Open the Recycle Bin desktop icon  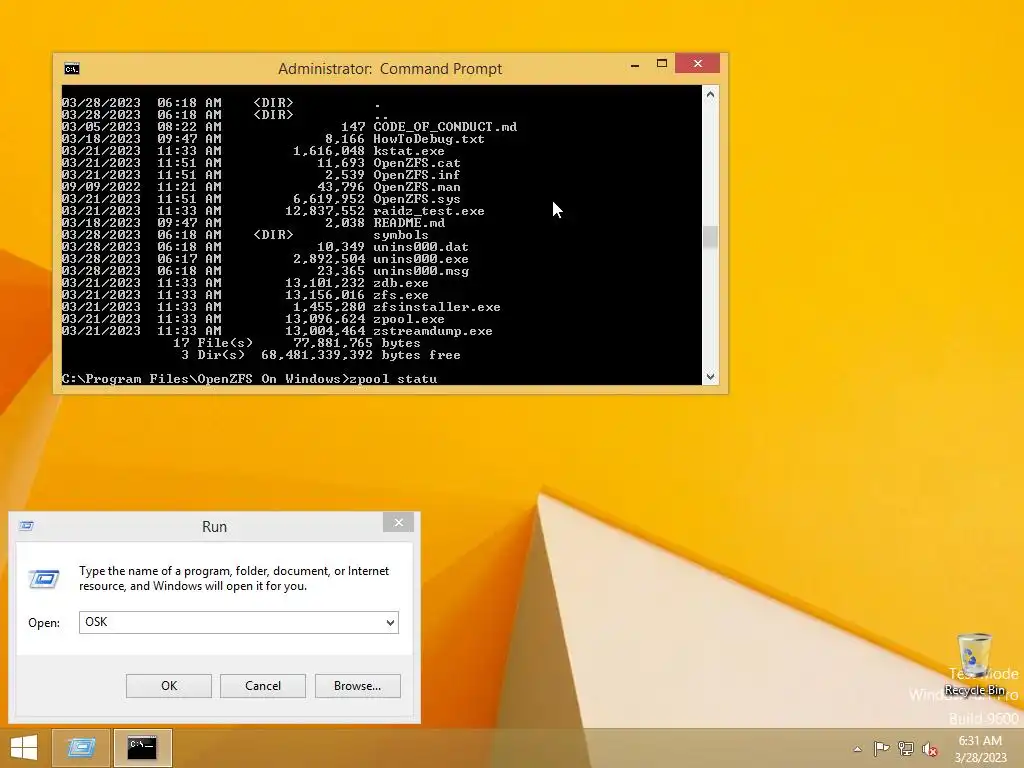(974, 664)
